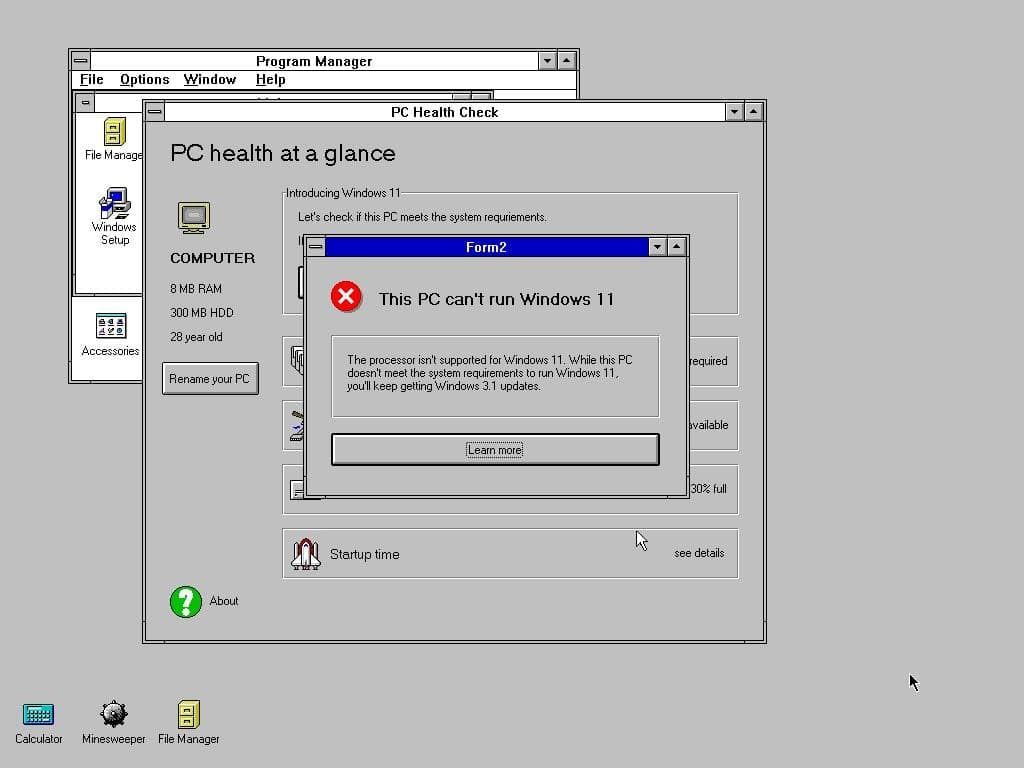This screenshot has height=768, width=1024.
Task: Click the Startup time label
Action: pos(364,554)
